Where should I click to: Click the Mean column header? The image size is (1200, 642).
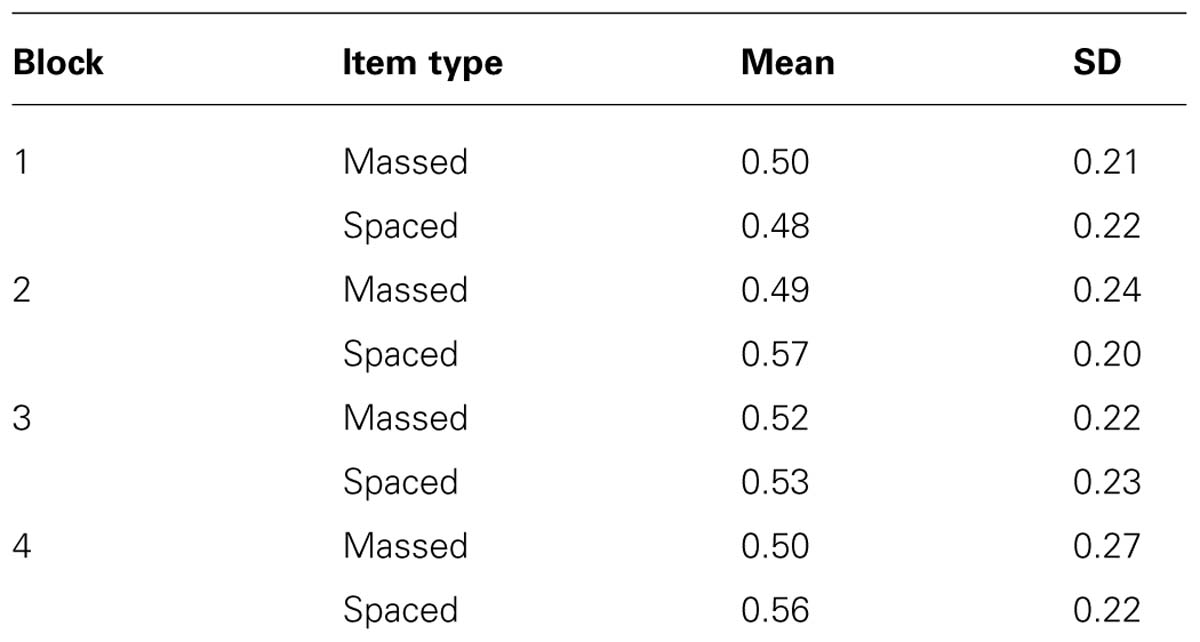pos(788,63)
